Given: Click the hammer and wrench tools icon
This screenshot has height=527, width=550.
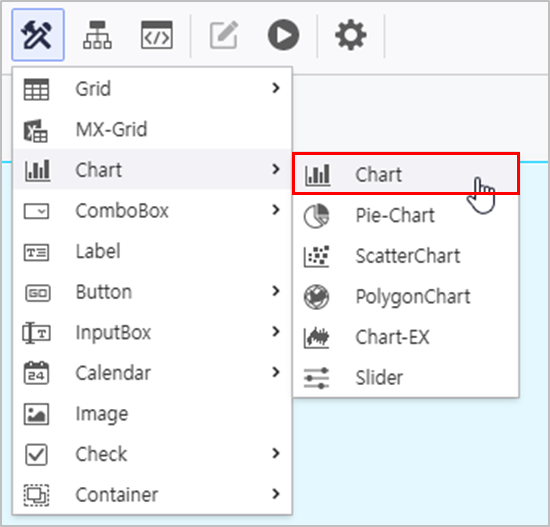Looking at the screenshot, I should [38, 35].
